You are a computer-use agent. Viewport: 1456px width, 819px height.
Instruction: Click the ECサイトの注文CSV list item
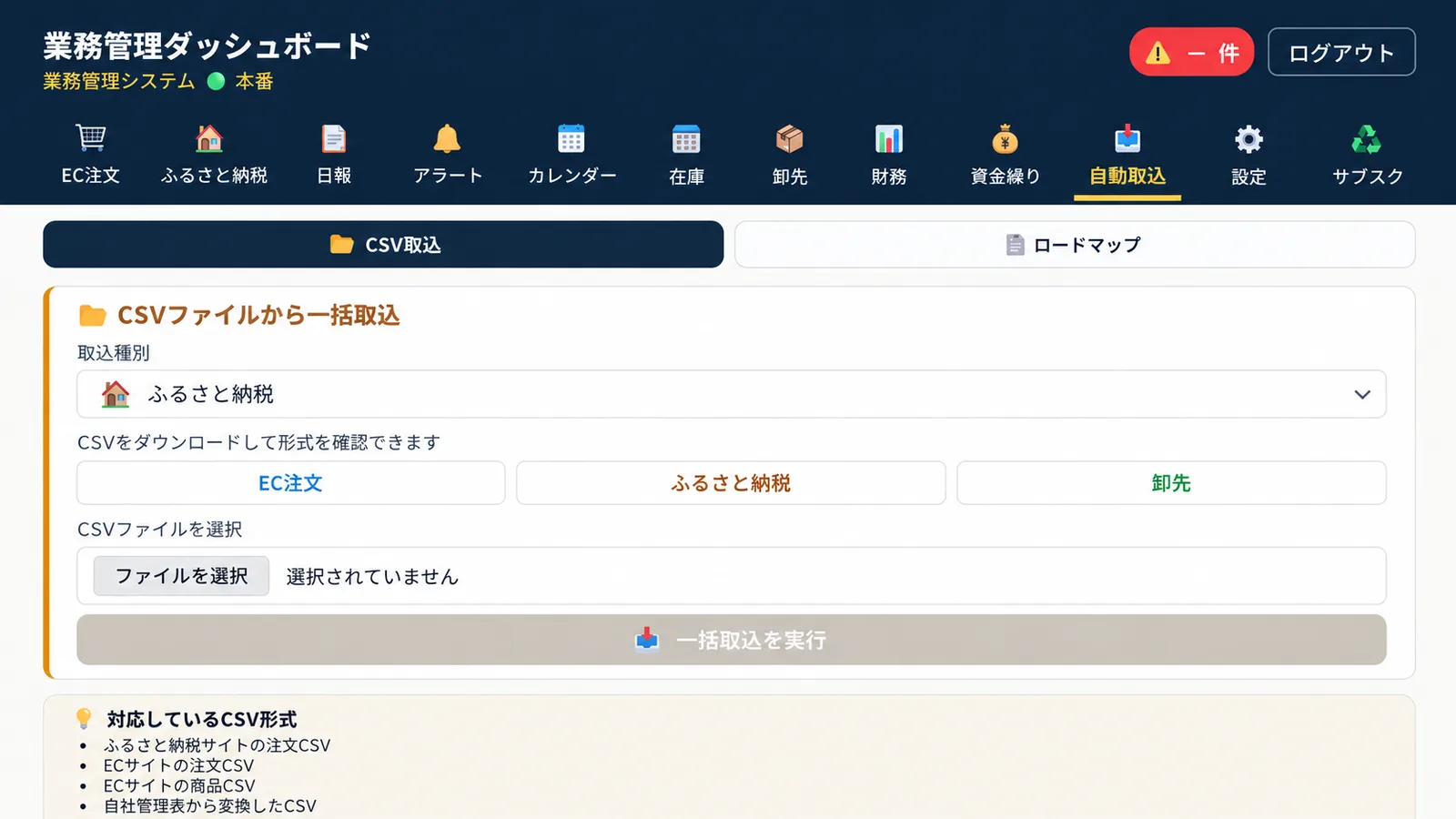tap(178, 765)
